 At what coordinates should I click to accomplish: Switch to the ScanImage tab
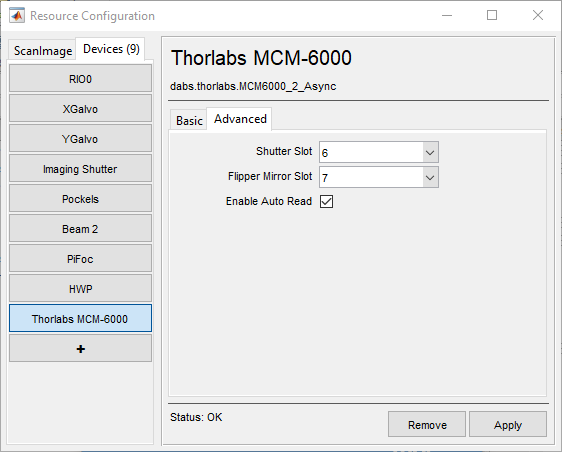[x=43, y=51]
